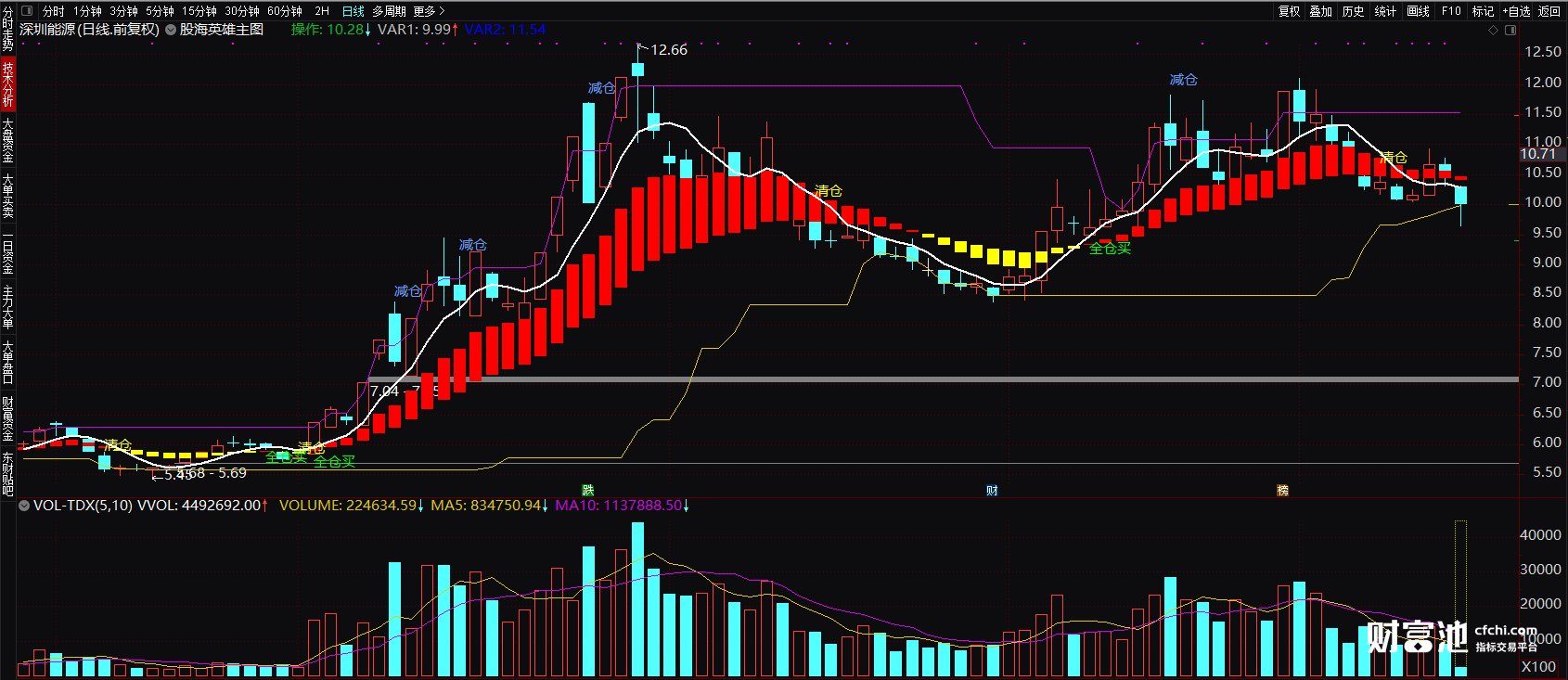Screen dimensions: 1568x680
Task: Select 技术分析 sidebar tab
Action: (x=7, y=83)
